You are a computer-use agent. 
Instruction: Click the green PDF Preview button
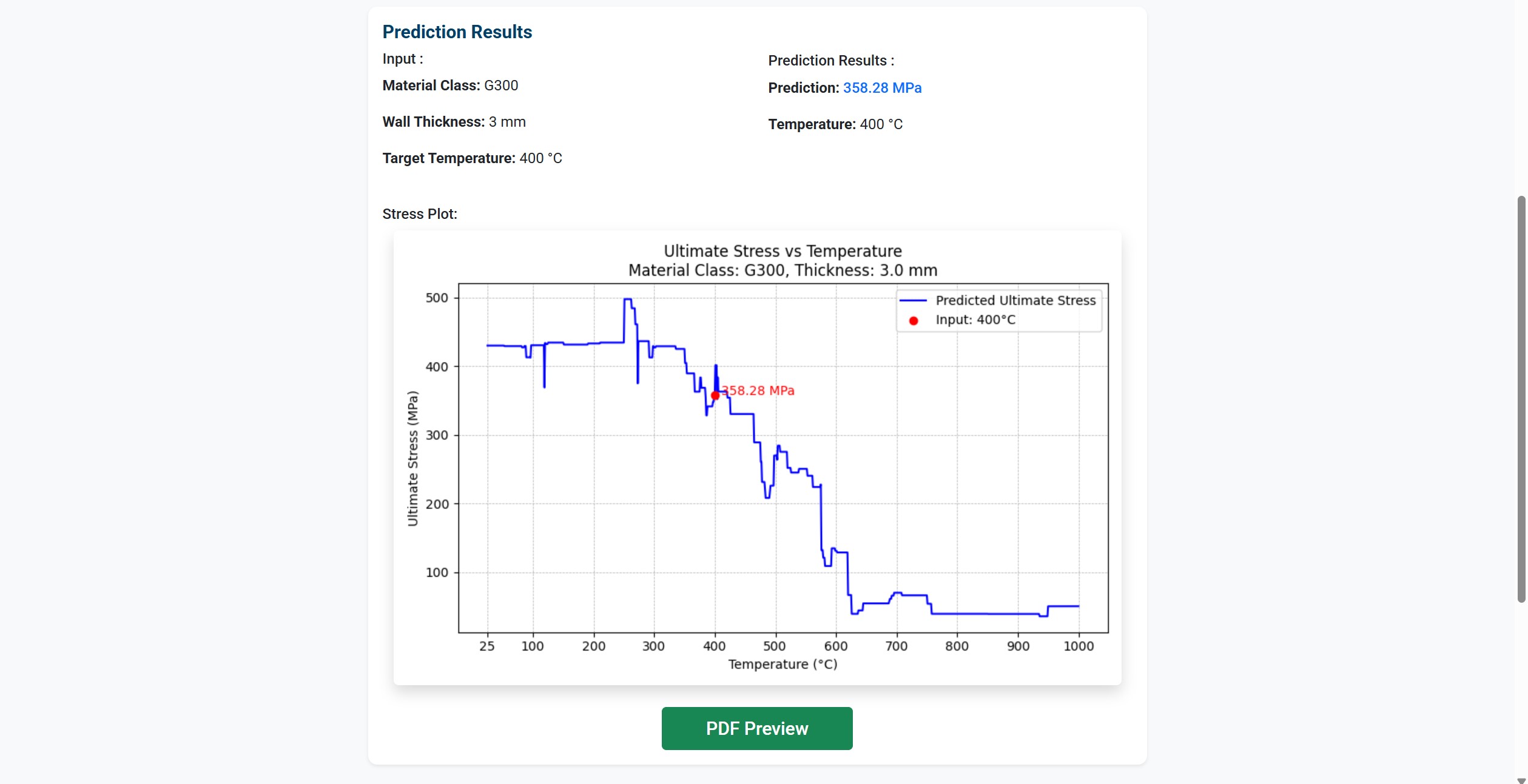[x=756, y=728]
